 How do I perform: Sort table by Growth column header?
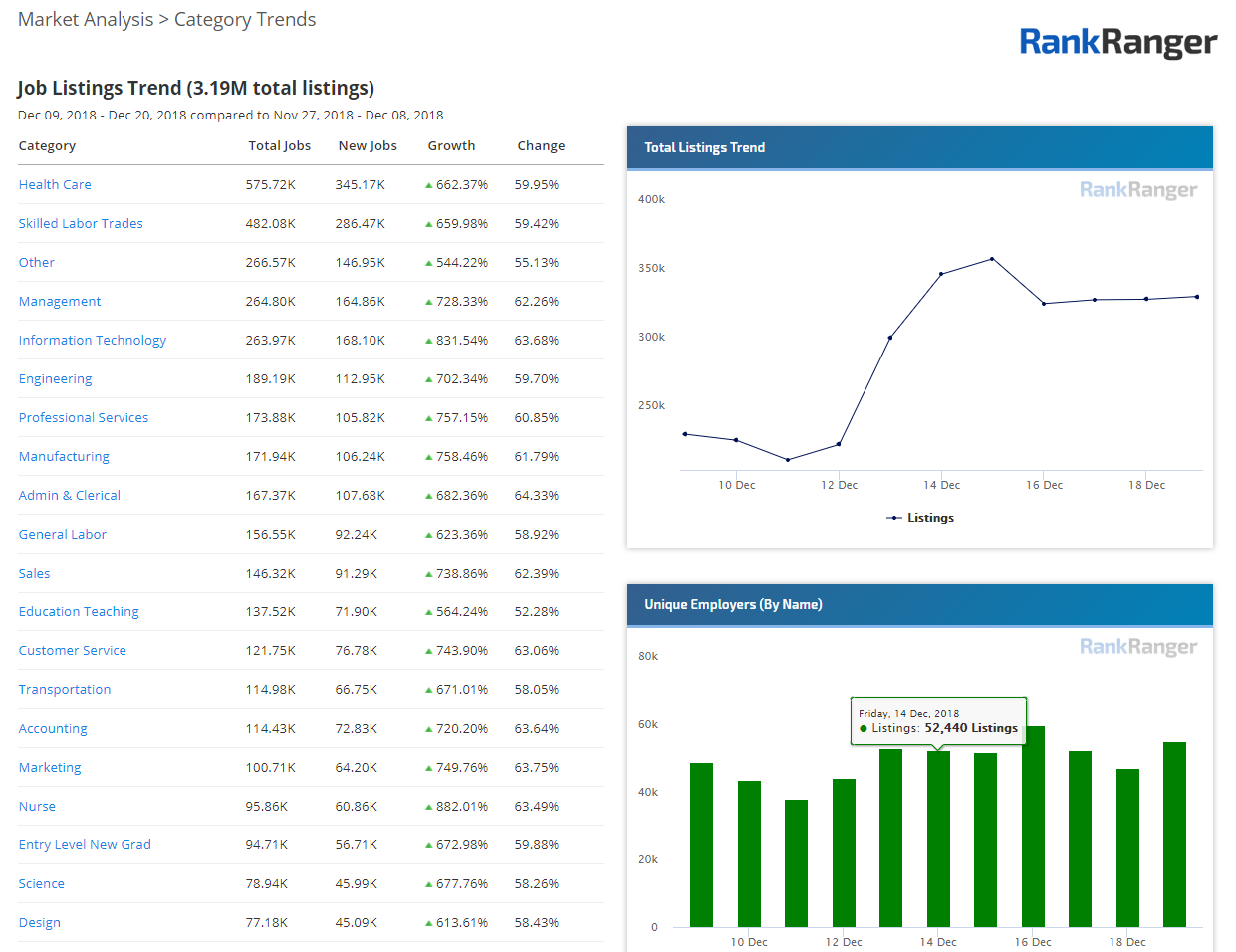click(451, 146)
